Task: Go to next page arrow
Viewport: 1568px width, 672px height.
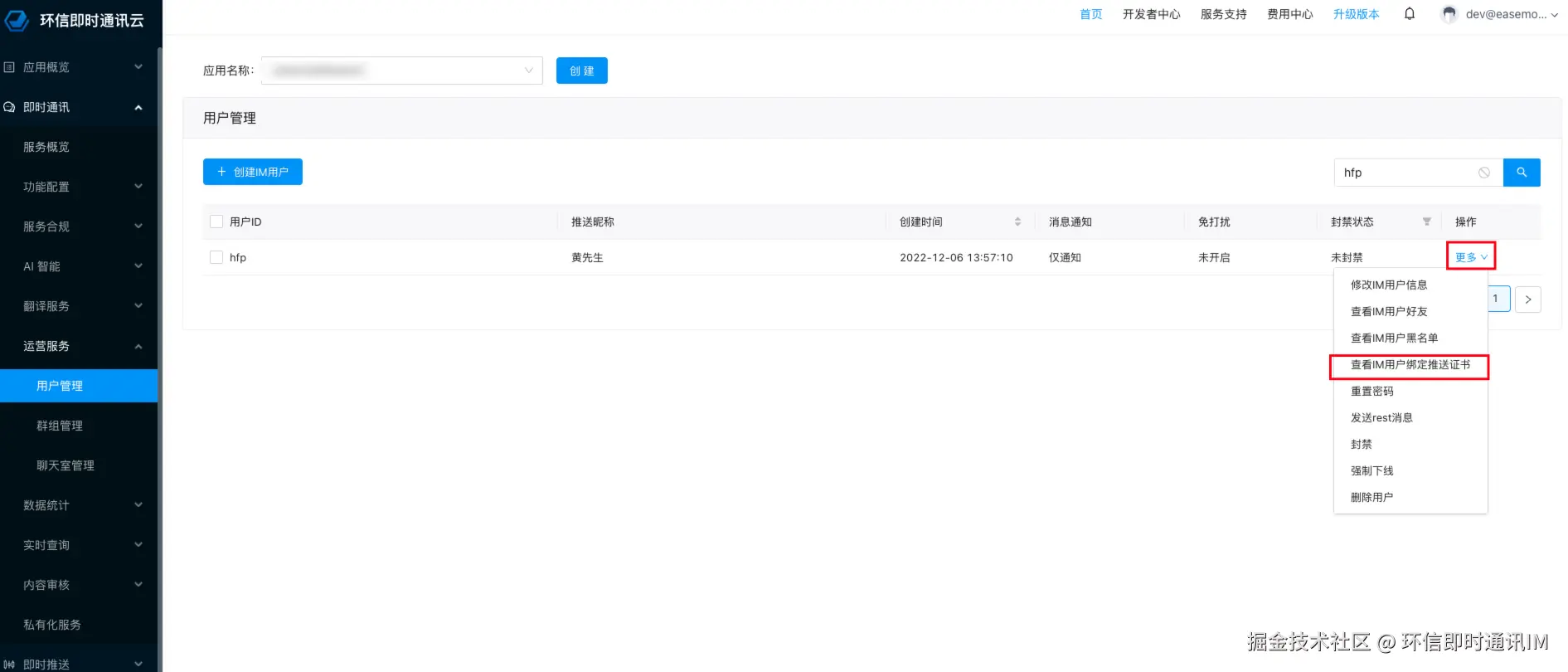Action: tap(1527, 299)
